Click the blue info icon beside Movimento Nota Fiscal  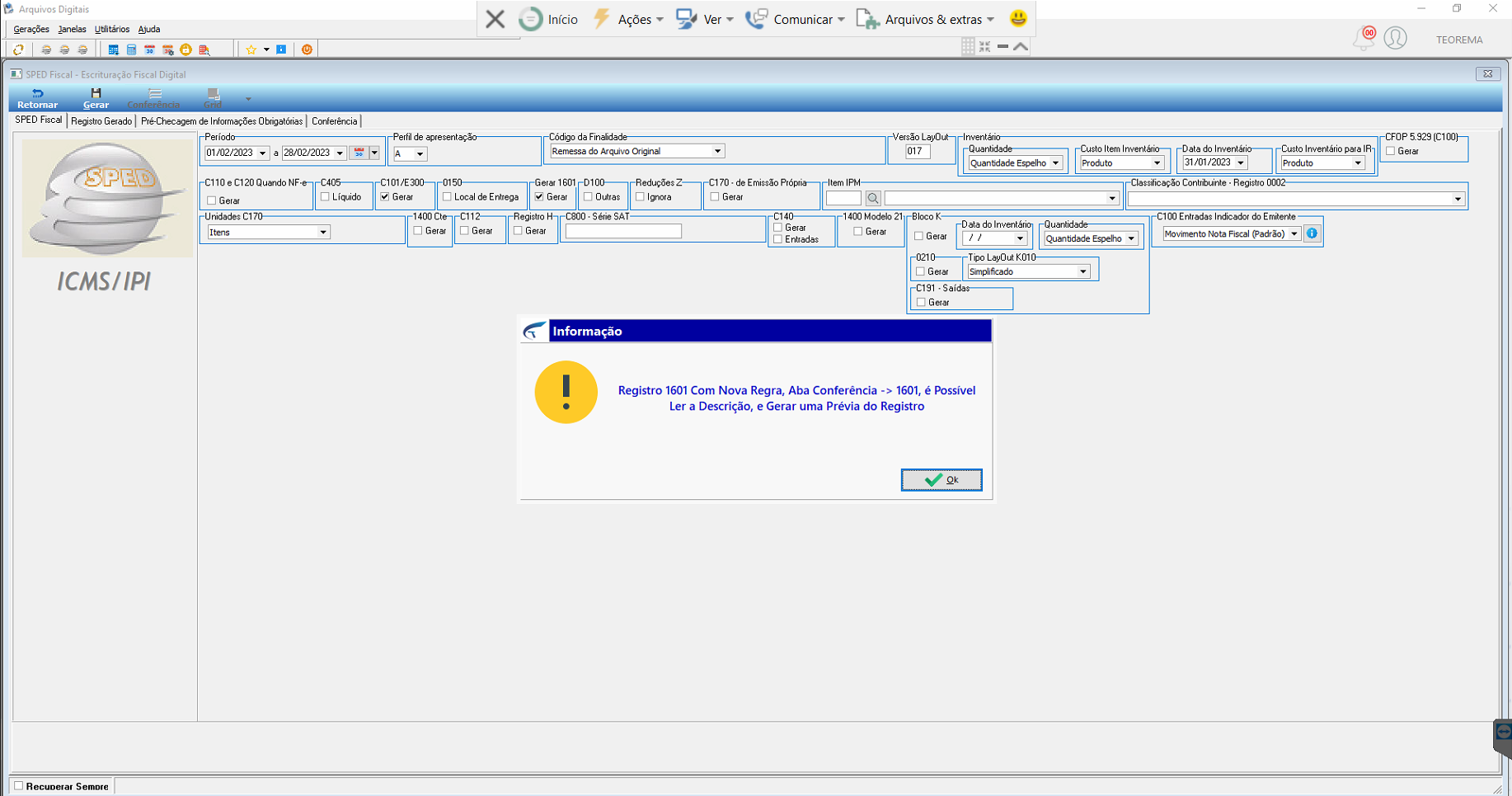pos(1312,233)
